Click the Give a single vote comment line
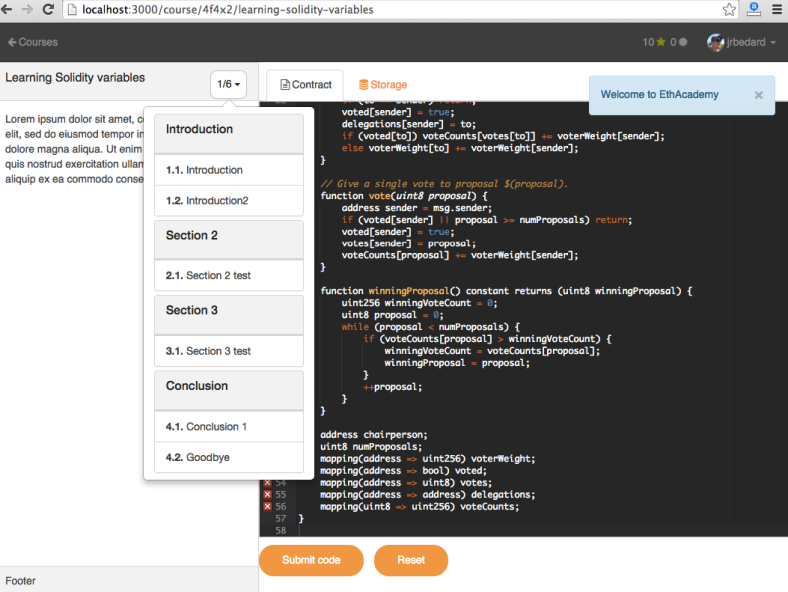 444,184
